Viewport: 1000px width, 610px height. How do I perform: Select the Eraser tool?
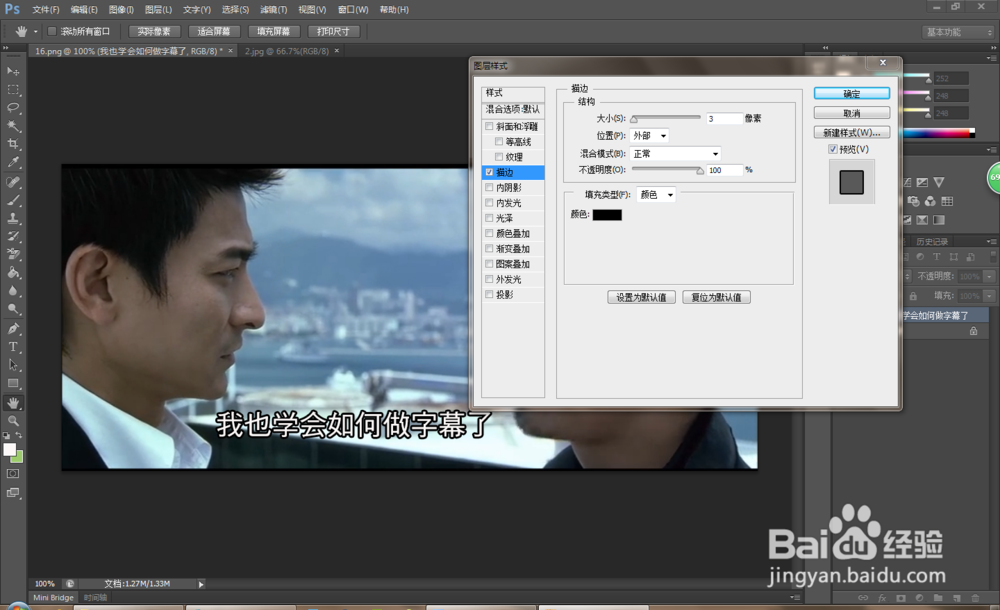(x=13, y=254)
